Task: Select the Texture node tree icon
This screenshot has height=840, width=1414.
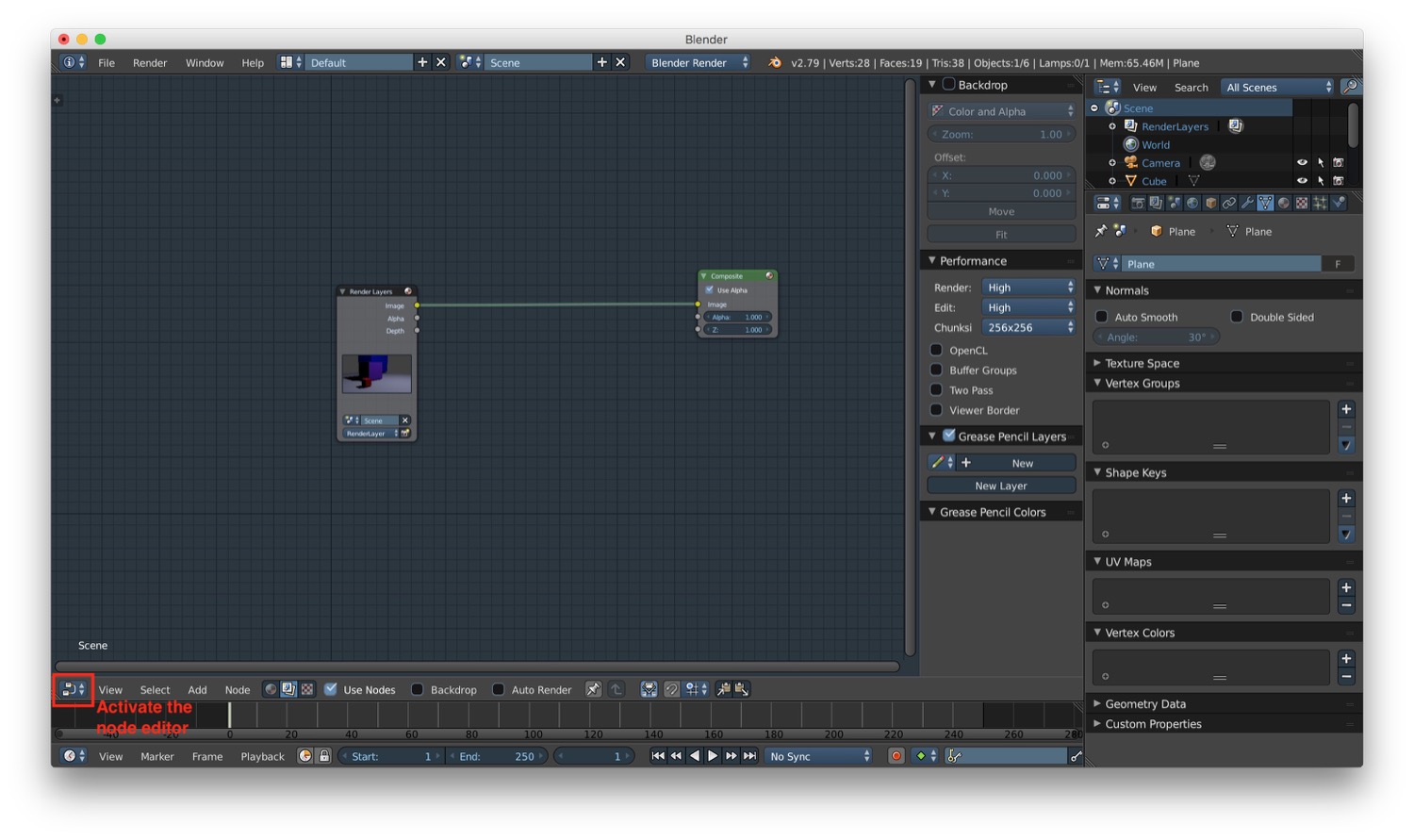Action: tap(306, 689)
